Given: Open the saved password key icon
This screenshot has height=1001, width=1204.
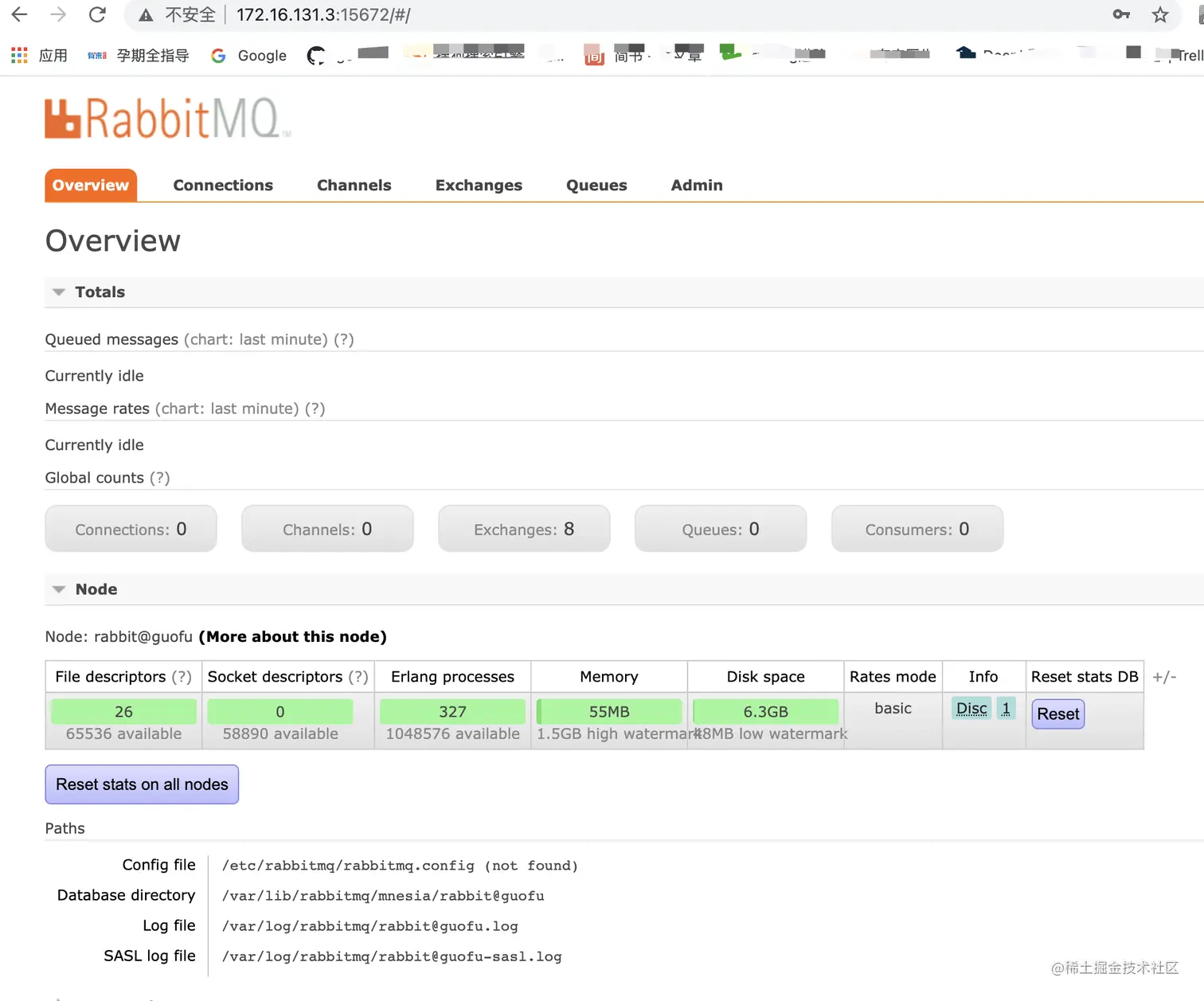Looking at the screenshot, I should click(x=1121, y=14).
